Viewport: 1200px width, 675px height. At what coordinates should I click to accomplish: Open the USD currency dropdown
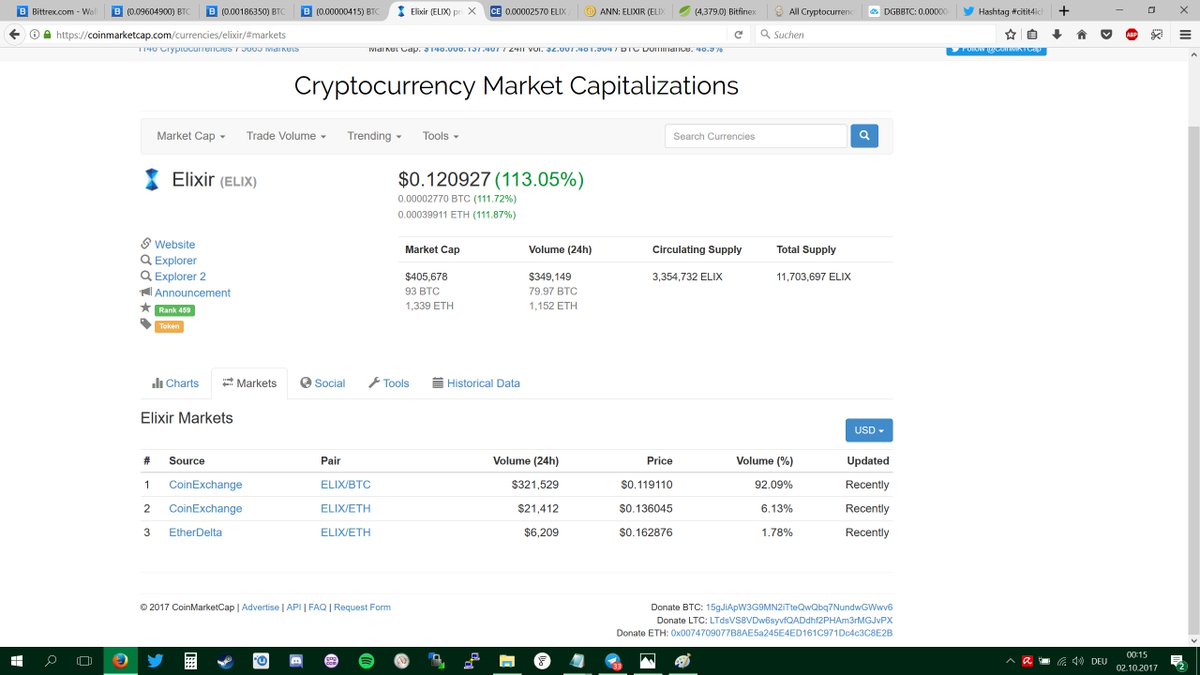click(869, 430)
